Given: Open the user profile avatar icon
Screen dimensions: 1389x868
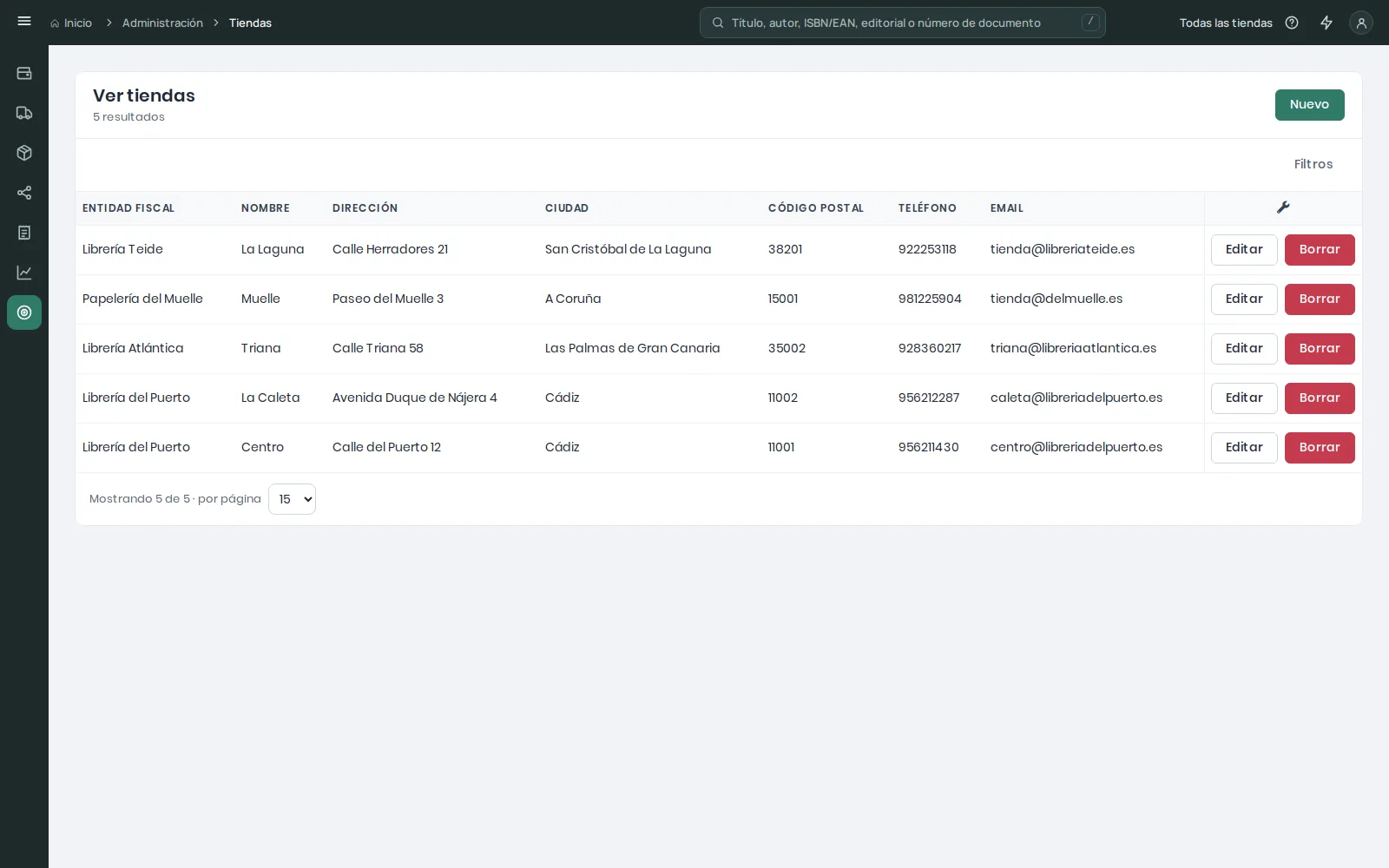Looking at the screenshot, I should (1361, 23).
